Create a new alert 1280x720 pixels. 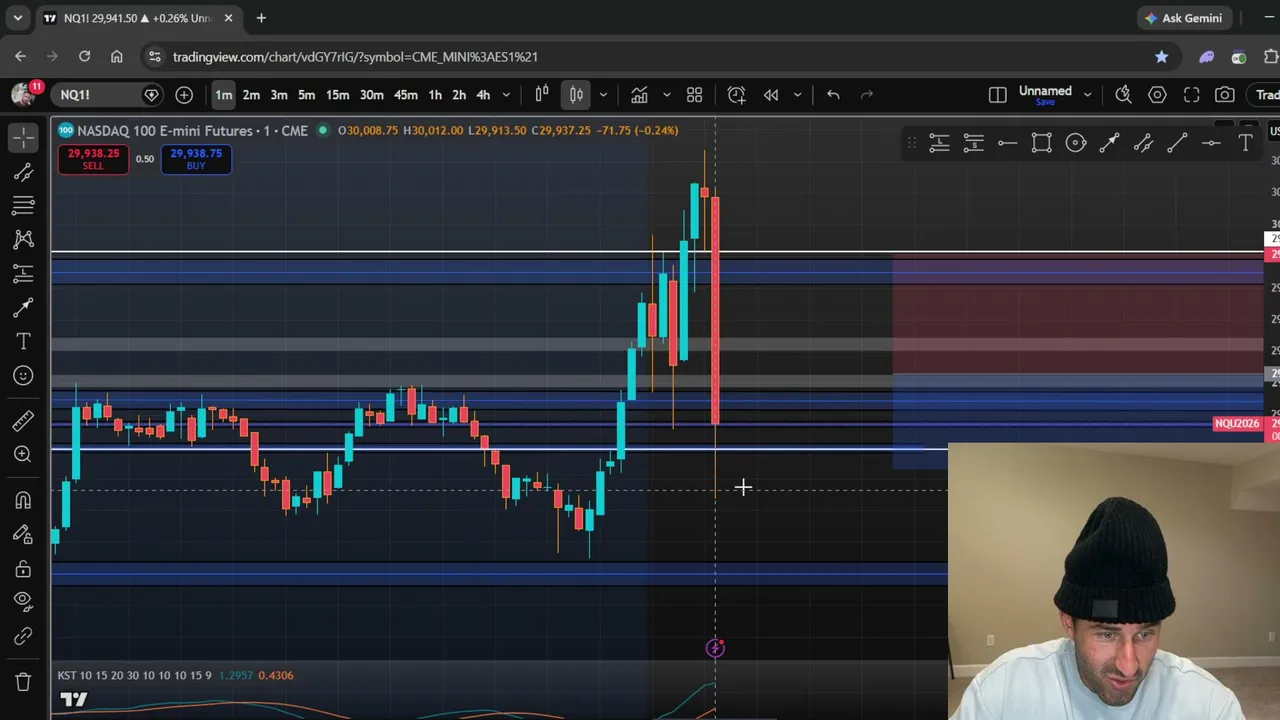pos(737,95)
